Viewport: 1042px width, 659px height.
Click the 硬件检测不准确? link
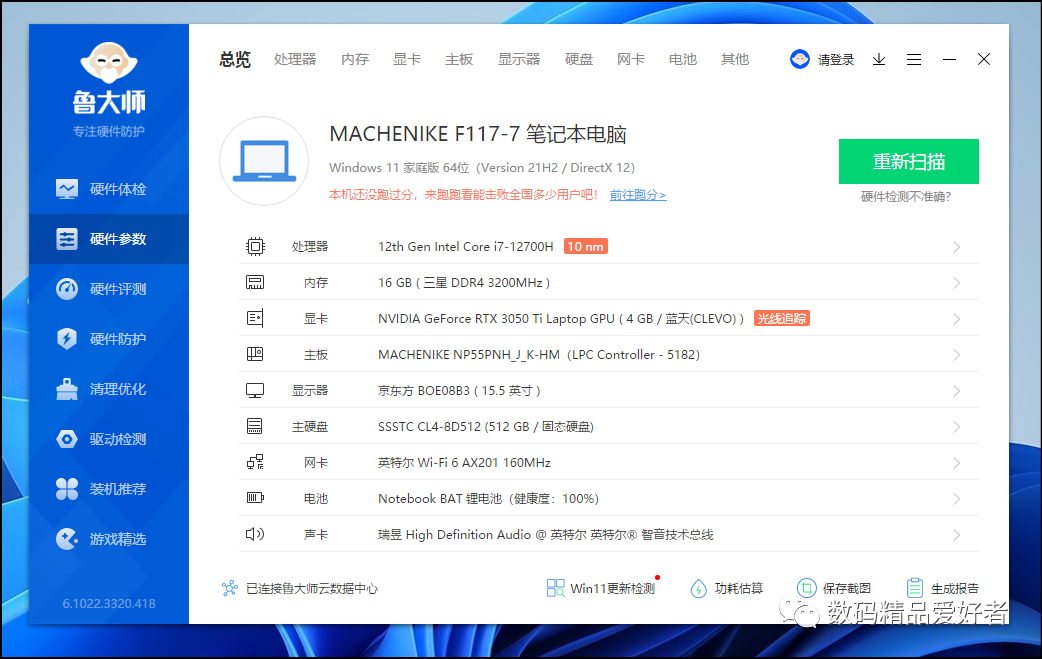click(x=906, y=197)
